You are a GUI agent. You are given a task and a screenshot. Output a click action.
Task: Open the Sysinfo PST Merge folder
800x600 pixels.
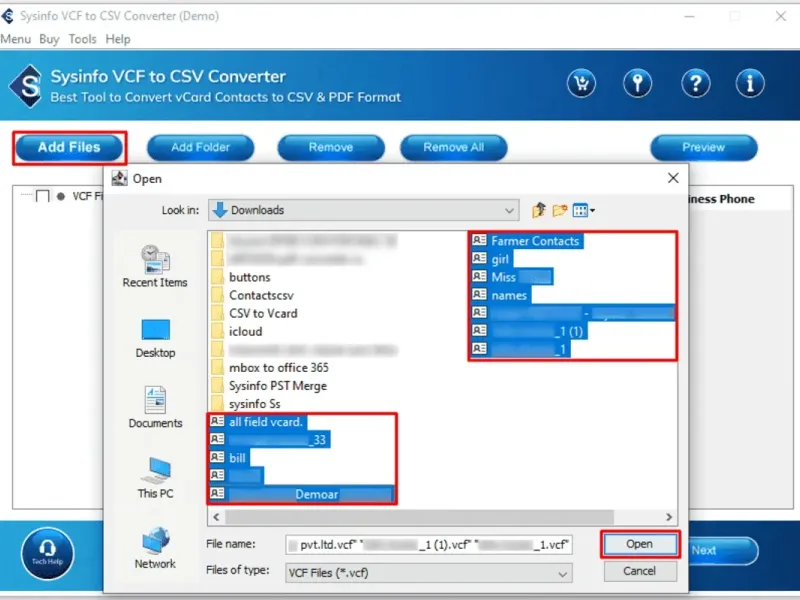[x=269, y=386]
